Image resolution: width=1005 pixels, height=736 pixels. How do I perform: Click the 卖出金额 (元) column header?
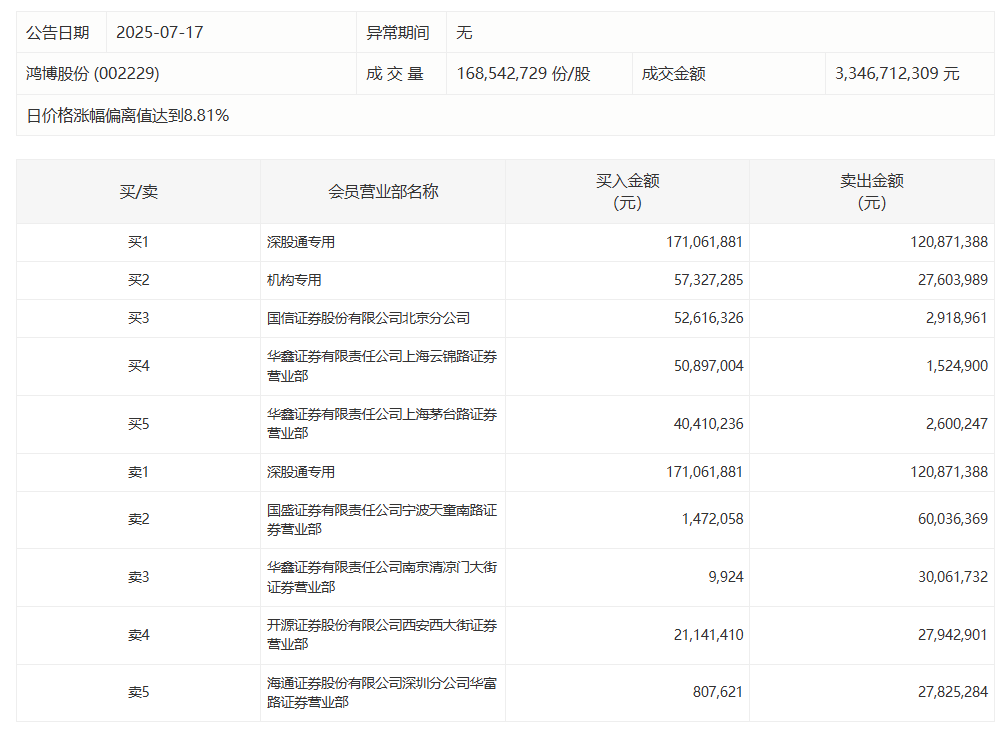click(872, 192)
